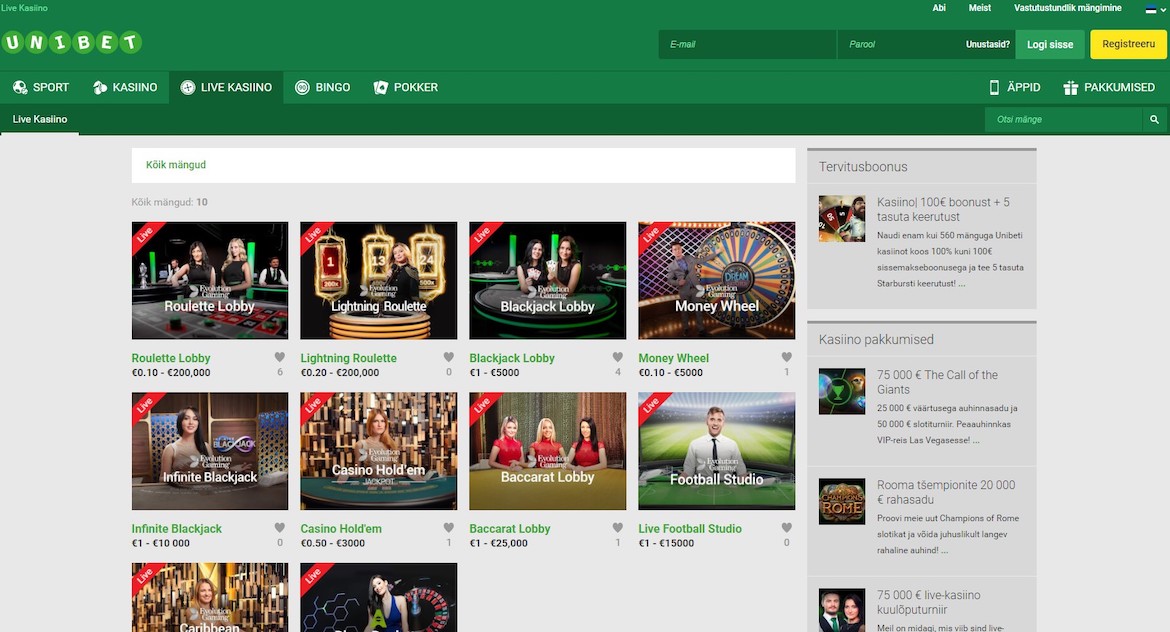1170x632 pixels.
Task: Open the Pokker section
Action: pyautogui.click(x=406, y=87)
